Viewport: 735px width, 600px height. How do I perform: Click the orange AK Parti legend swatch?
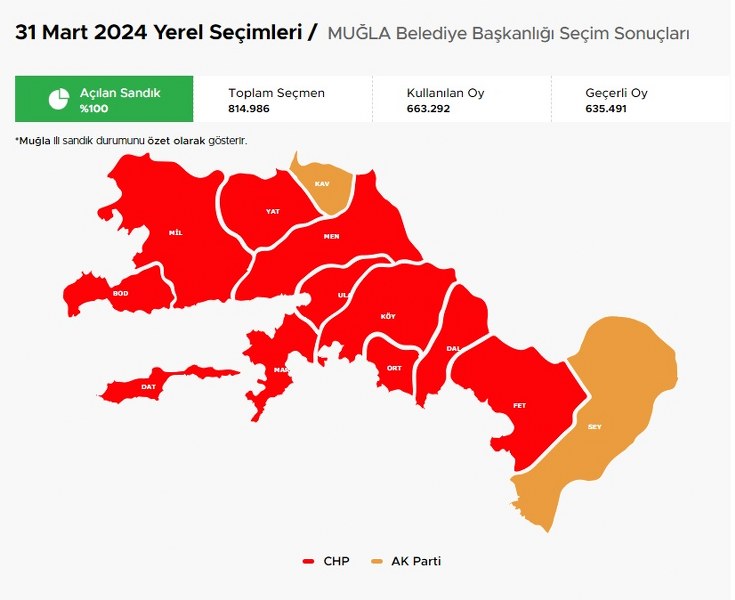click(x=377, y=561)
